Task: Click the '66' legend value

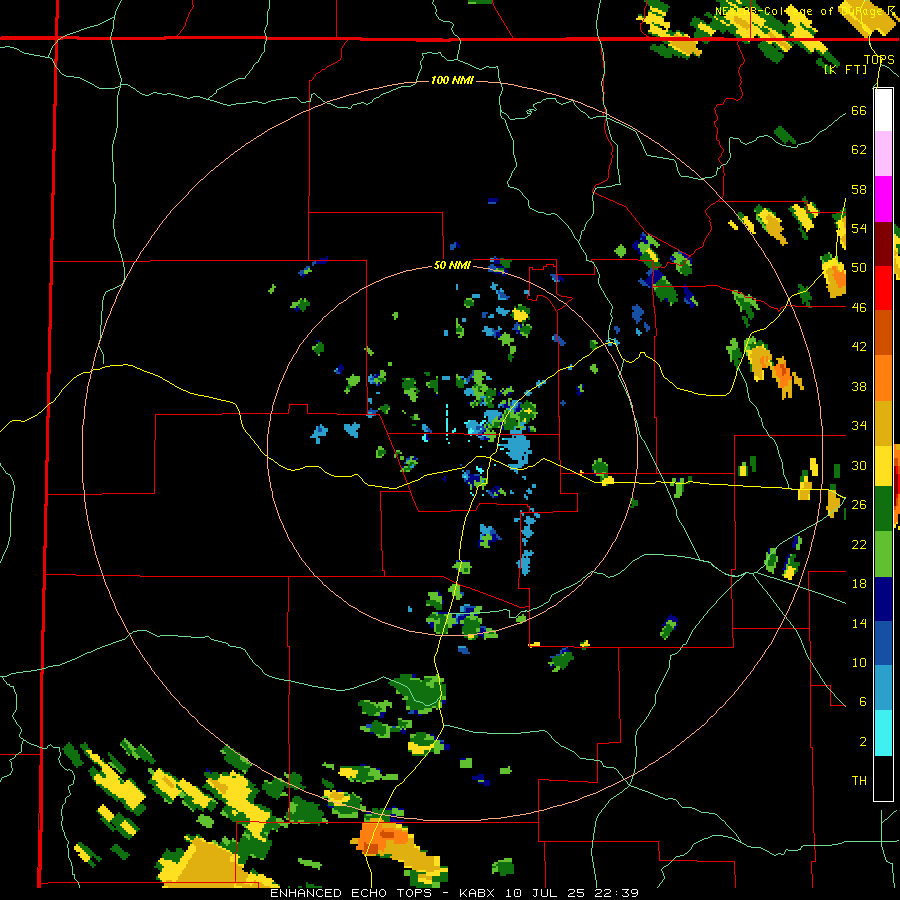Action: click(x=859, y=110)
